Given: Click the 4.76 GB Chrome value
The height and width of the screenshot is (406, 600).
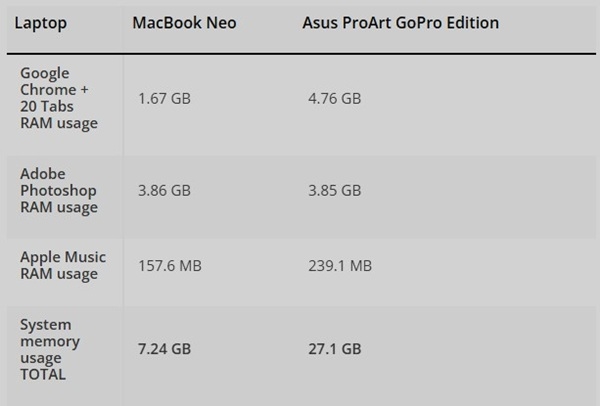Looking at the screenshot, I should pyautogui.click(x=335, y=98).
